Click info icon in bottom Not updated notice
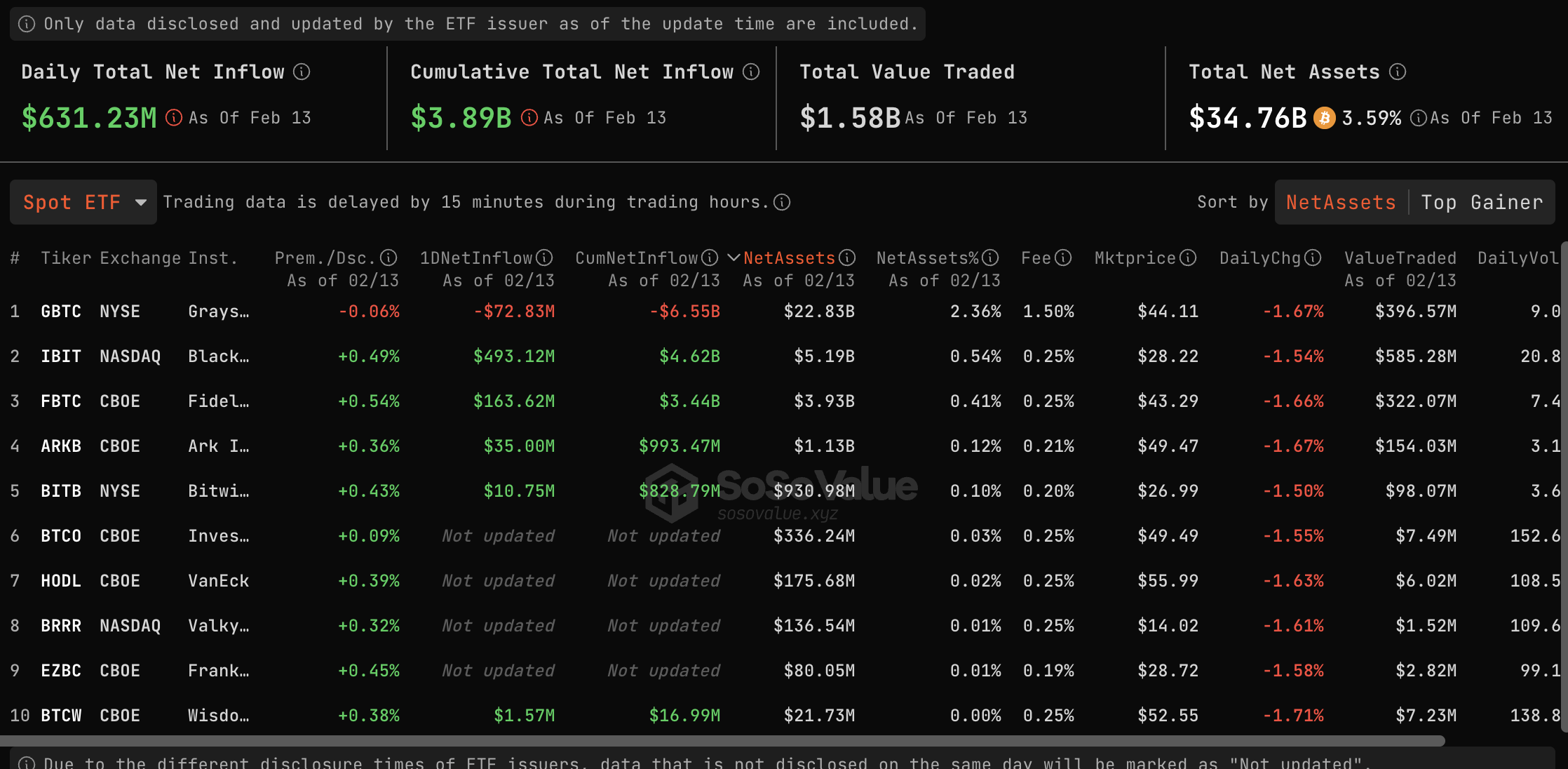Viewport: 1568px width, 769px height. tap(27, 763)
